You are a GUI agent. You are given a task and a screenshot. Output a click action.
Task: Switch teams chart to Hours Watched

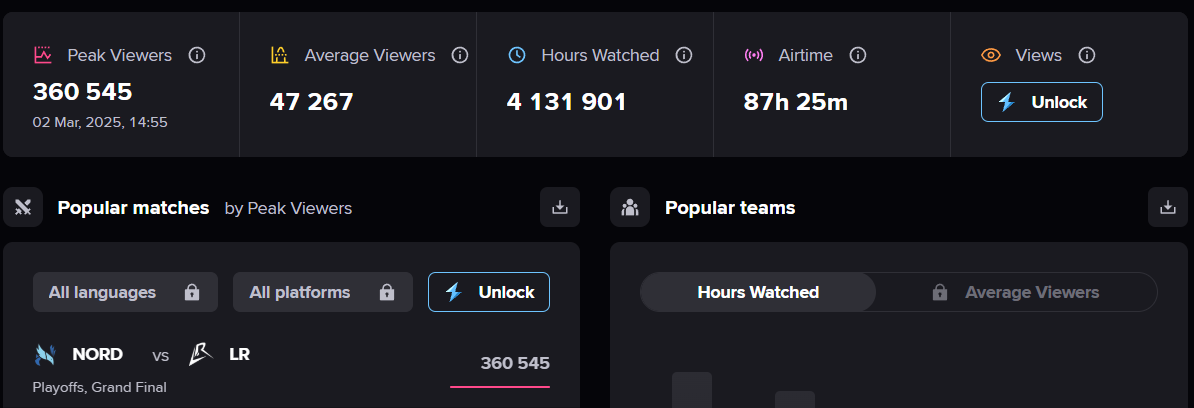758,292
